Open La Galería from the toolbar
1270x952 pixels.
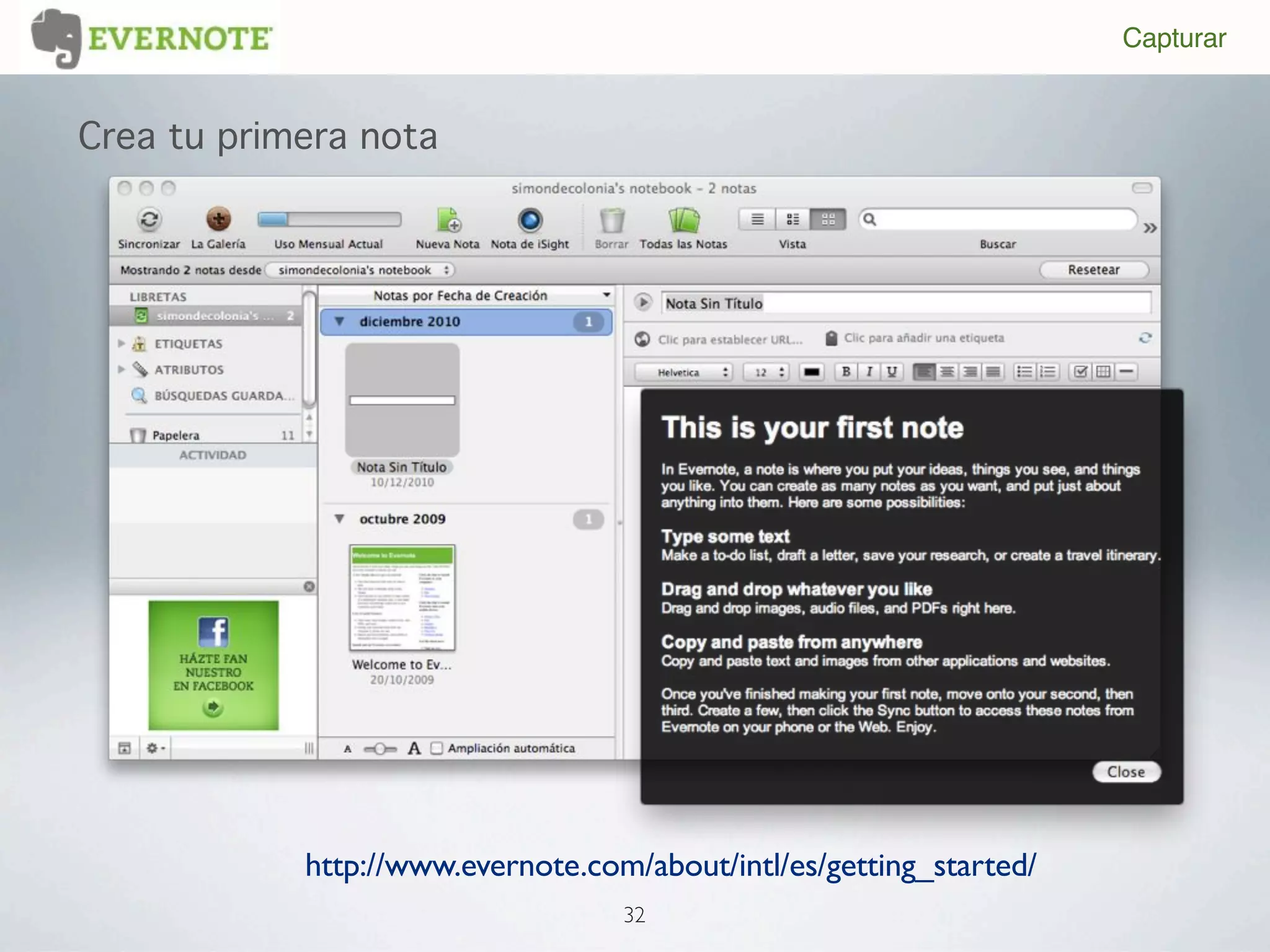point(218,219)
